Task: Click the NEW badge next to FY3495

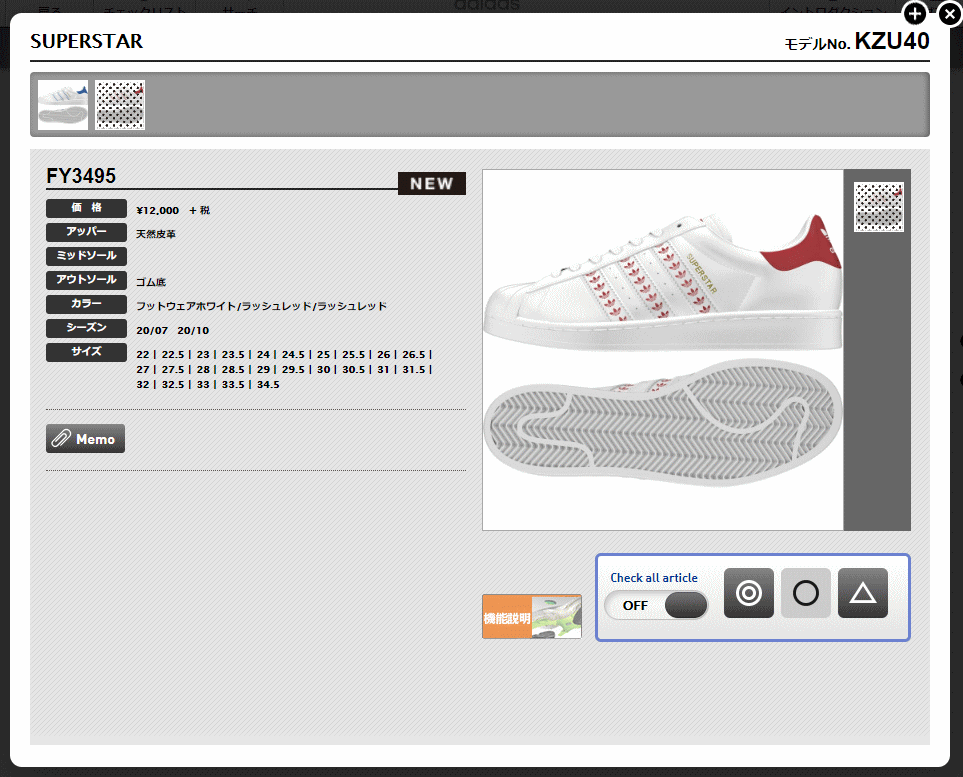Action: click(x=432, y=183)
